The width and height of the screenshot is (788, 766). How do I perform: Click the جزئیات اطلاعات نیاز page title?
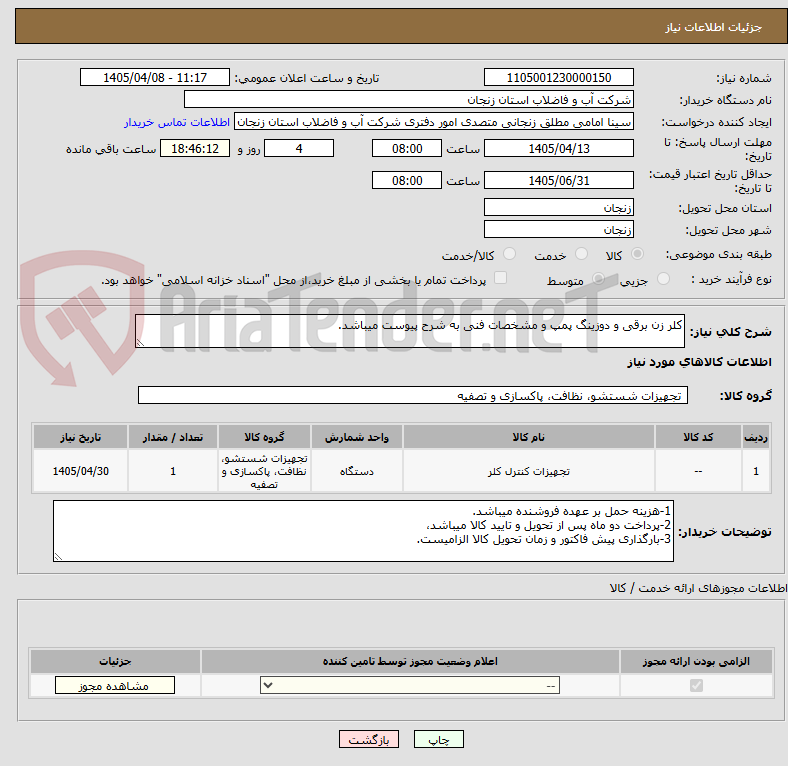click(714, 27)
